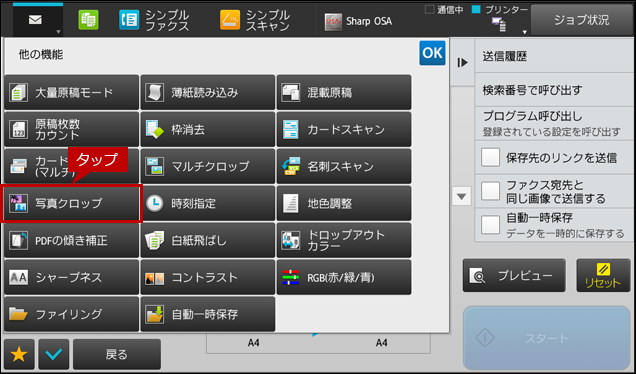This screenshot has width=636, height=374.
Task: Tap the yellow リセット button
Action: point(604,276)
